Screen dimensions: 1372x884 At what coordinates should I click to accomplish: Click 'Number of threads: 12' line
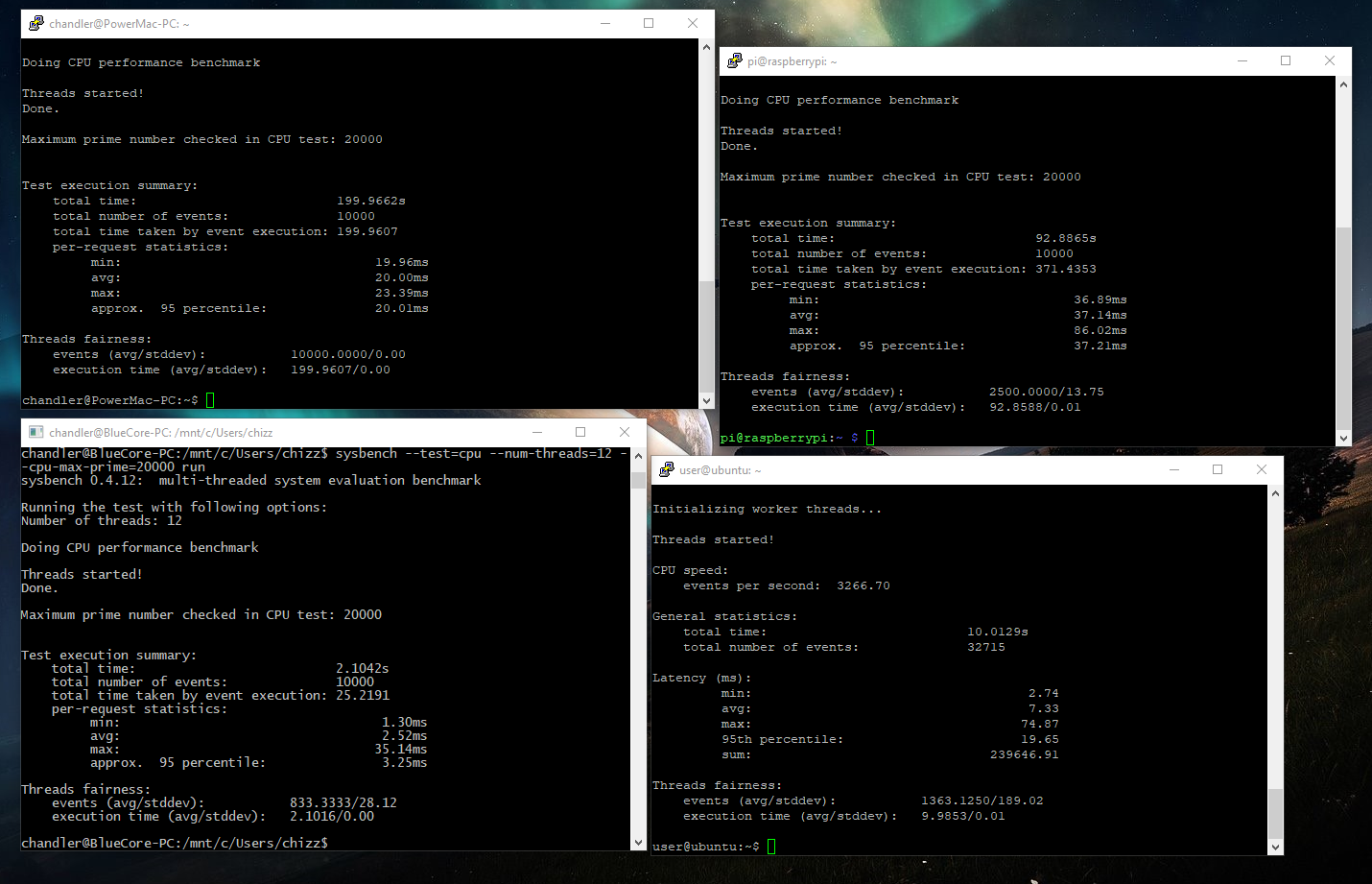pos(102,520)
